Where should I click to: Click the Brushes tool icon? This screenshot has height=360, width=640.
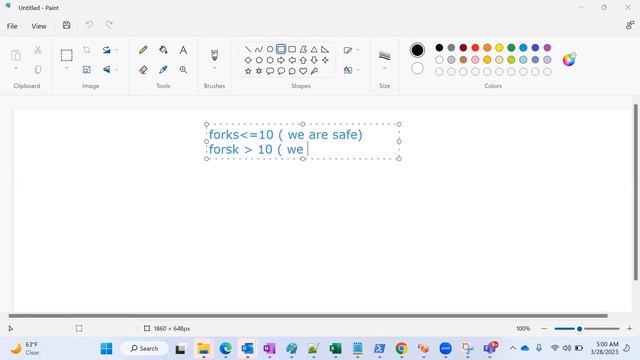[x=214, y=55]
